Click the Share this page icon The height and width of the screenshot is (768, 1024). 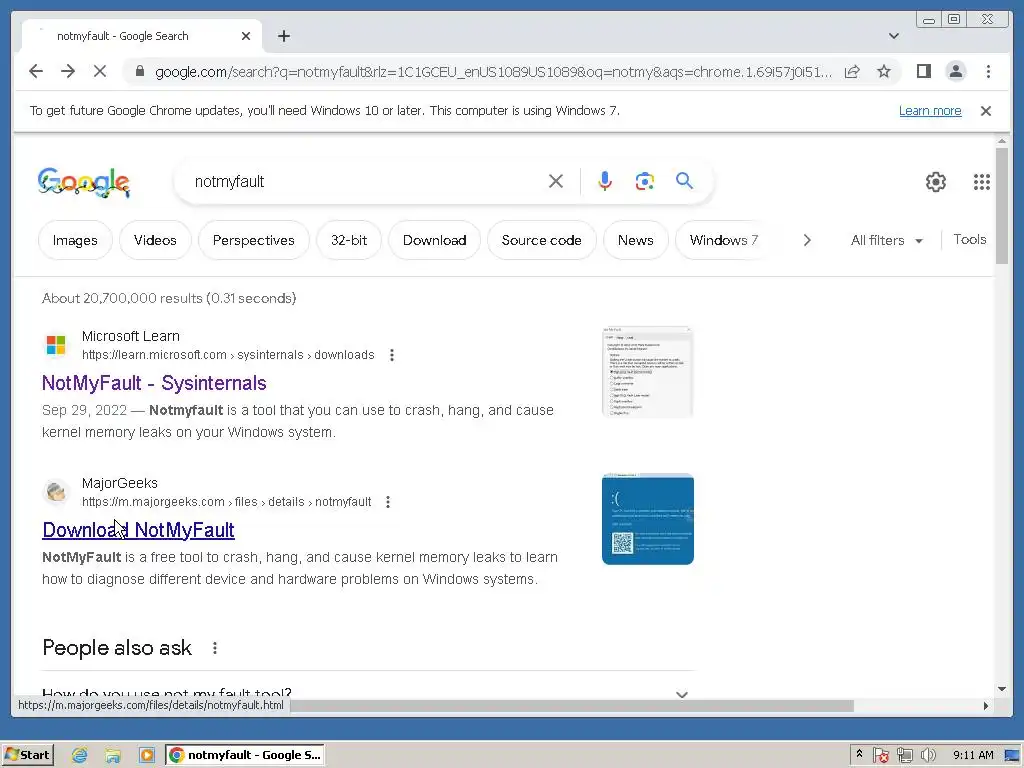click(x=852, y=71)
